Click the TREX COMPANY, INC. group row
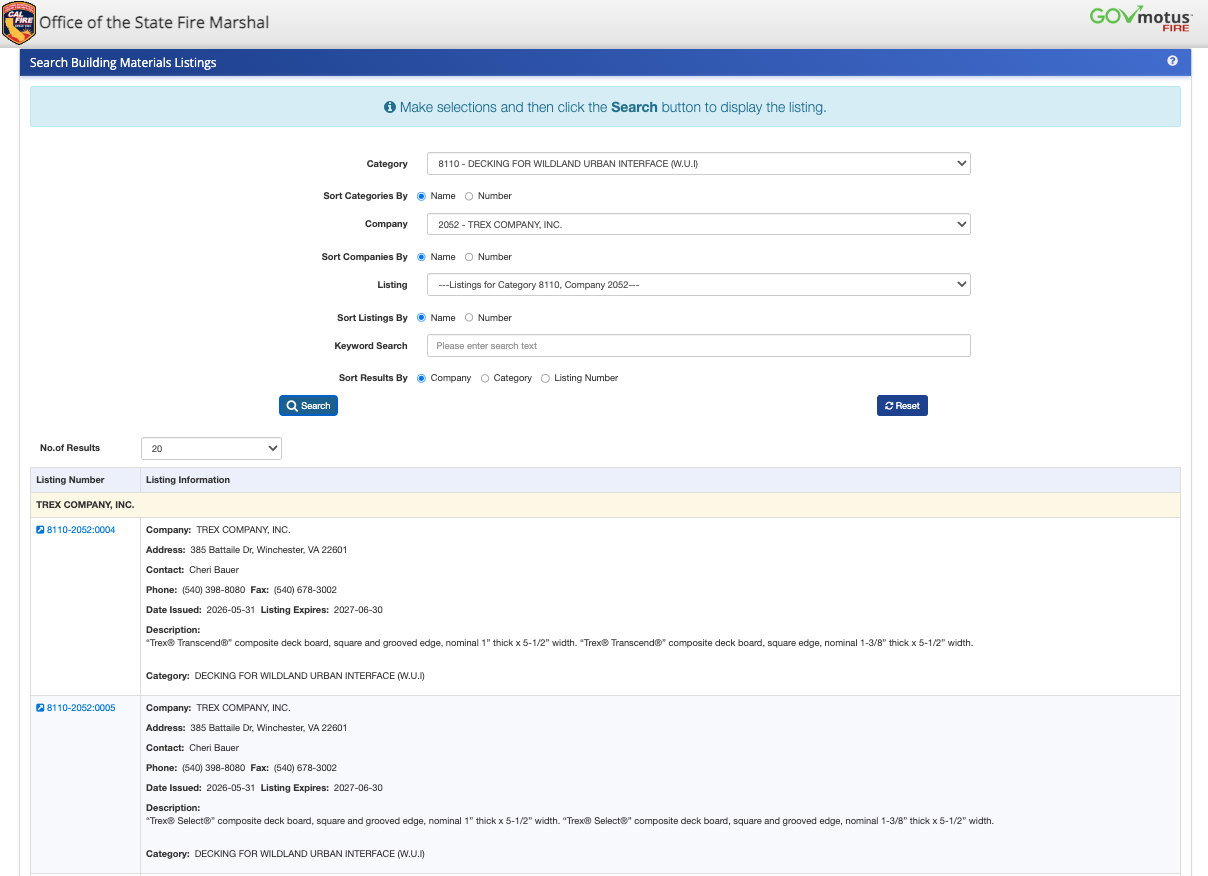This screenshot has width=1208, height=876. tap(605, 505)
